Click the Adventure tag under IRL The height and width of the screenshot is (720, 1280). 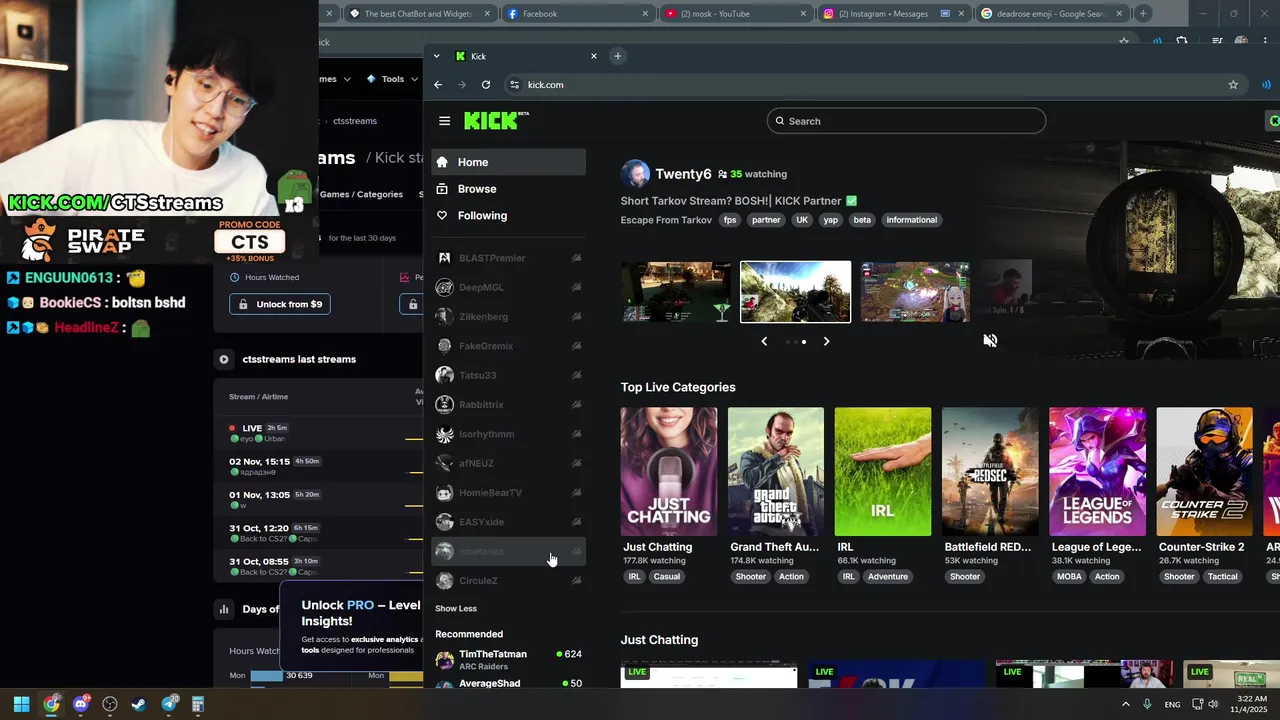(x=888, y=577)
